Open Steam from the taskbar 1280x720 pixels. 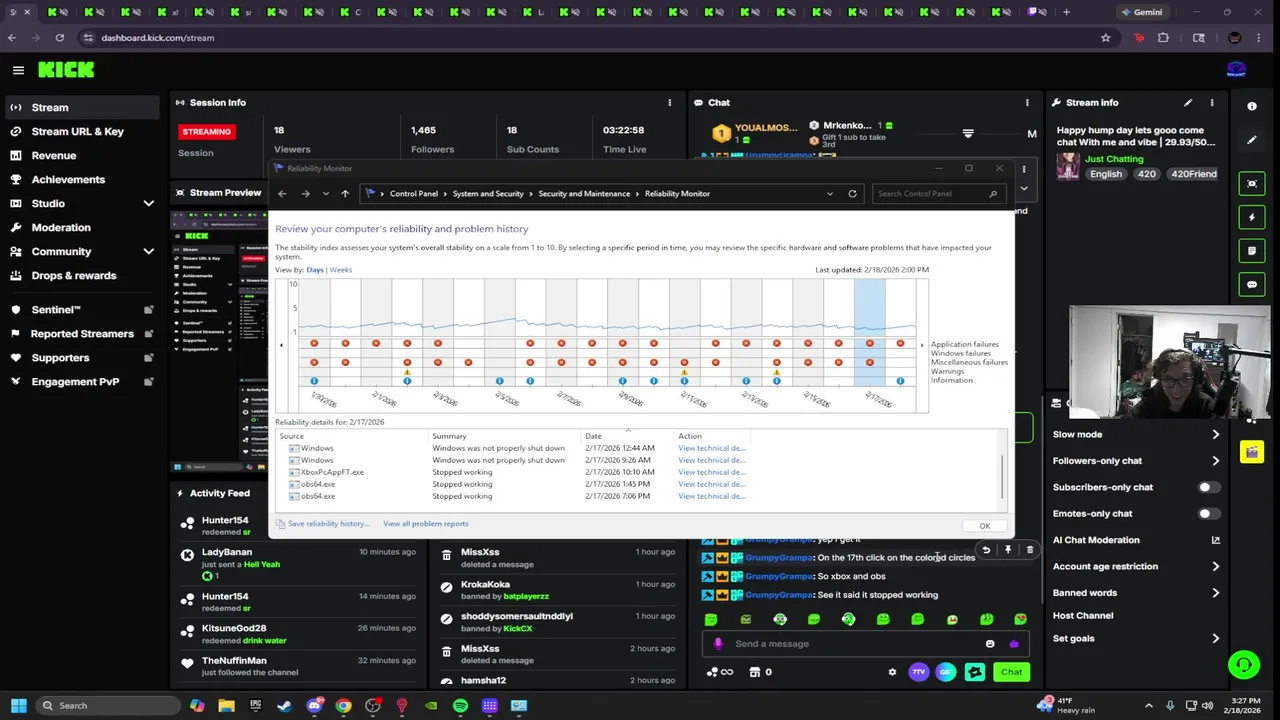[285, 706]
